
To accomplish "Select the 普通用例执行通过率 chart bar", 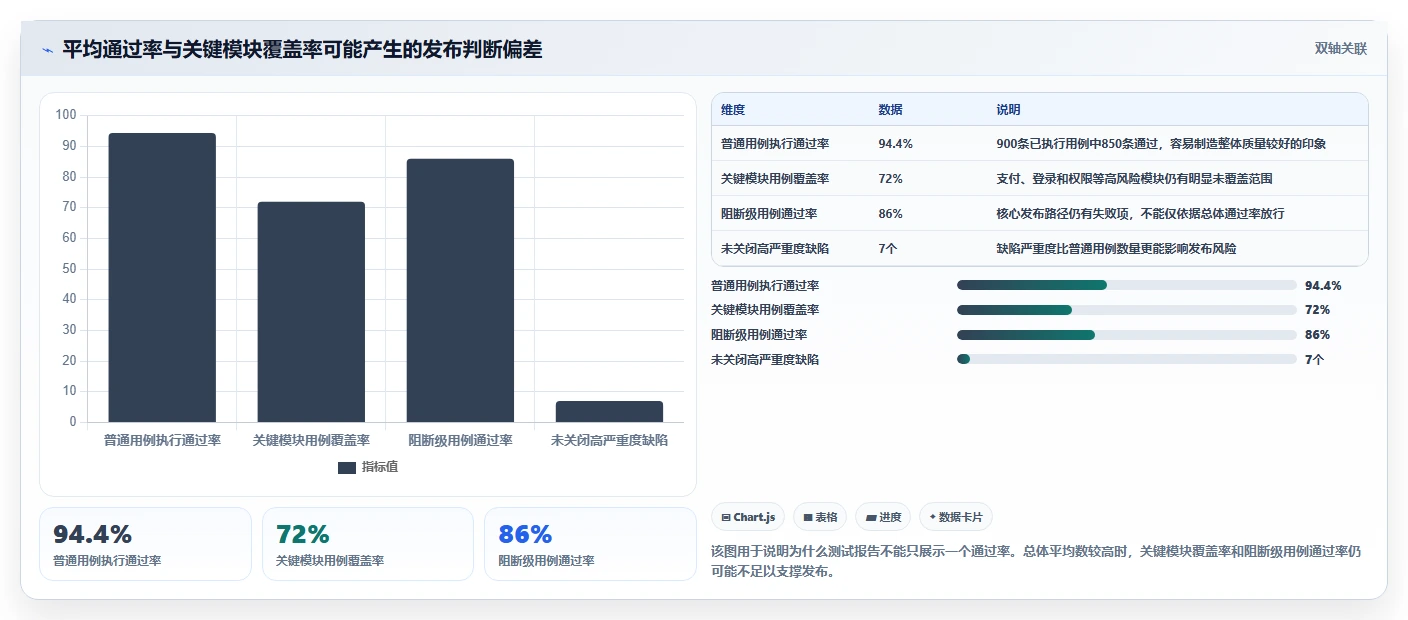I will pyautogui.click(x=162, y=278).
